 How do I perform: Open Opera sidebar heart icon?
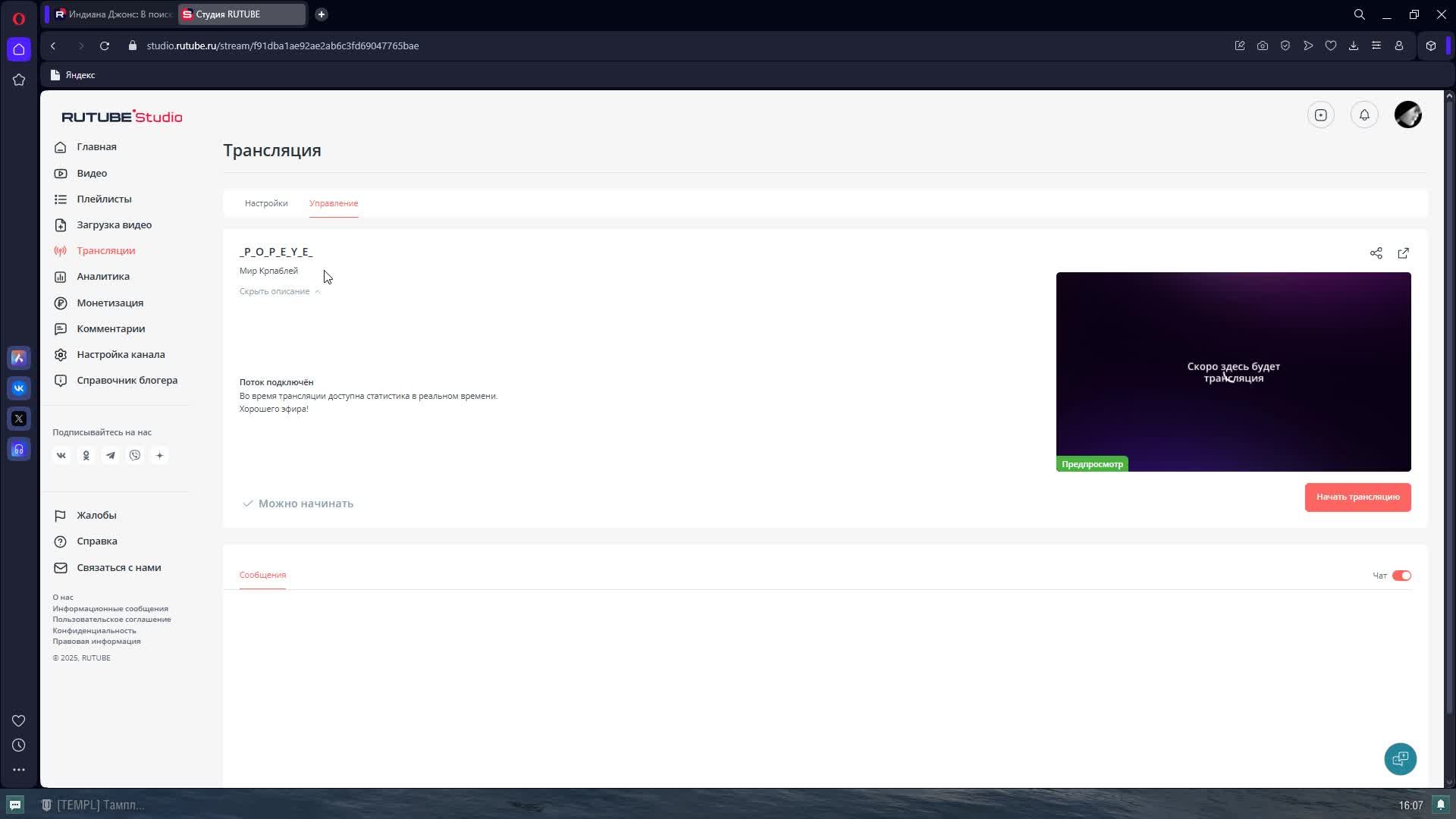click(19, 721)
